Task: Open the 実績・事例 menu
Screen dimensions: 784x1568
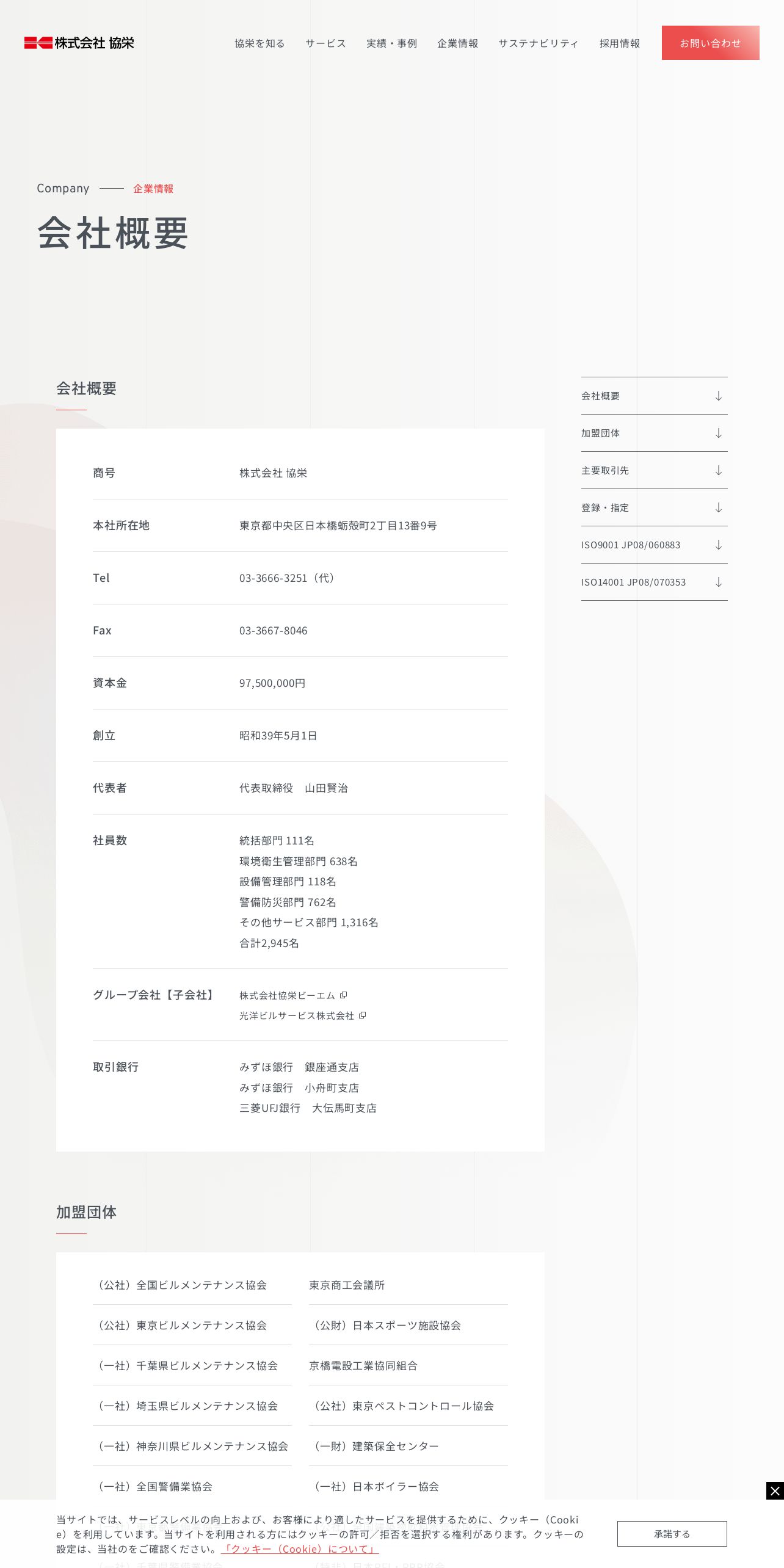Action: (x=391, y=43)
